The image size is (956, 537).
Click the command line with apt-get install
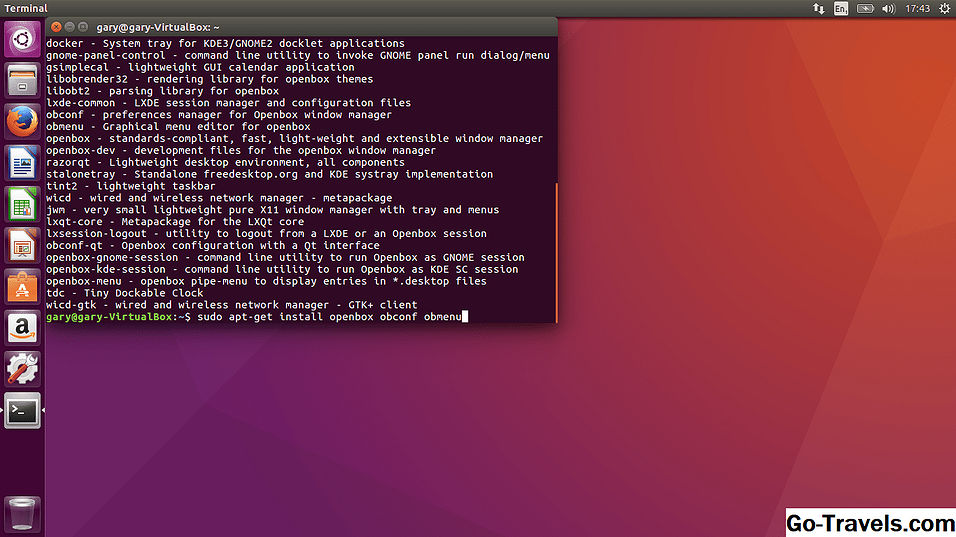coord(257,317)
